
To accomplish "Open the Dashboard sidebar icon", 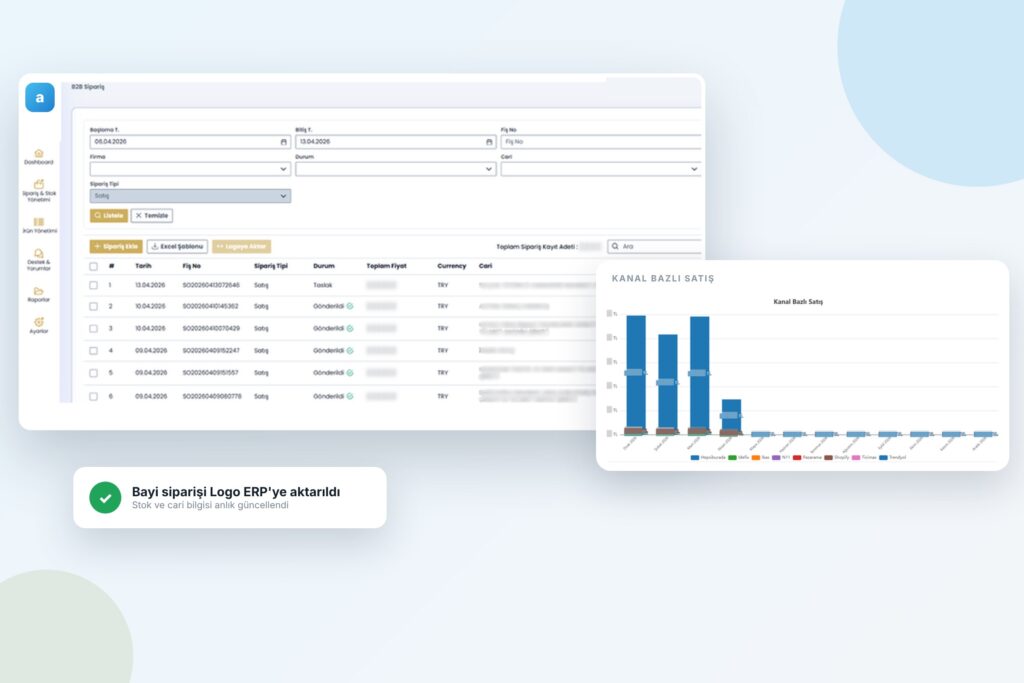I will [x=39, y=153].
